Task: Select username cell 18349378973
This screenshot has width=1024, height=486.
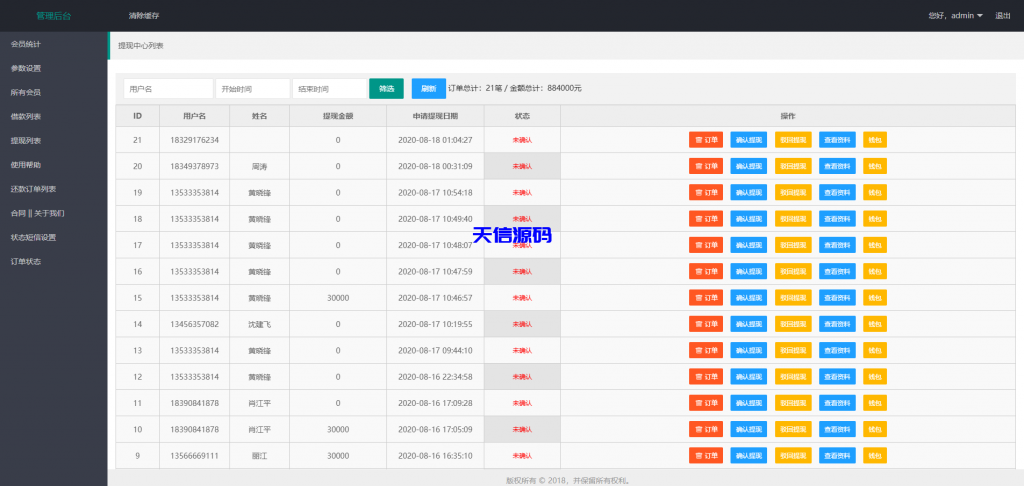Action: point(195,166)
